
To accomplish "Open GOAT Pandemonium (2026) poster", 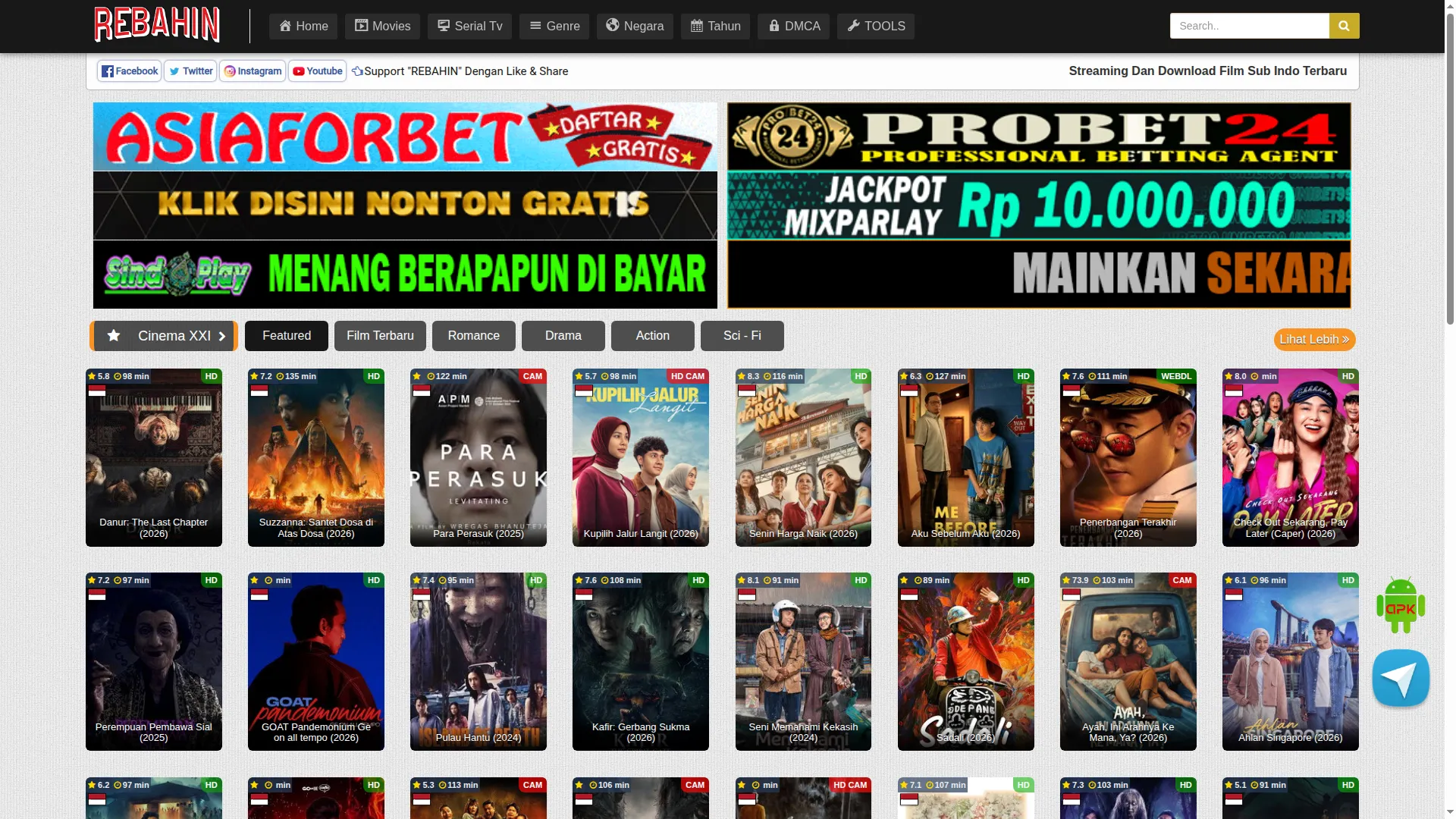I will [x=316, y=662].
